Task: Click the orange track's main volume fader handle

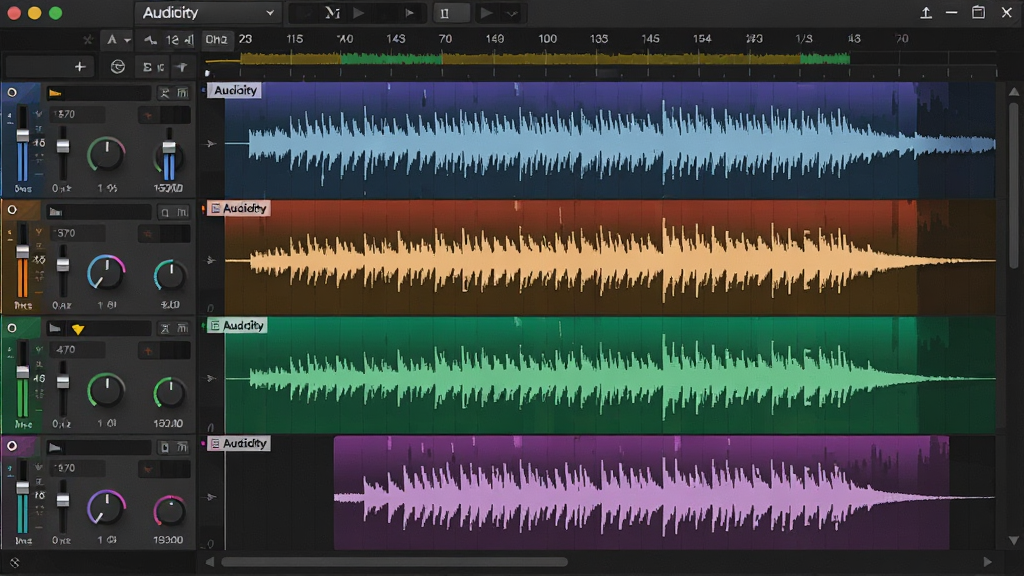Action: tap(23, 251)
